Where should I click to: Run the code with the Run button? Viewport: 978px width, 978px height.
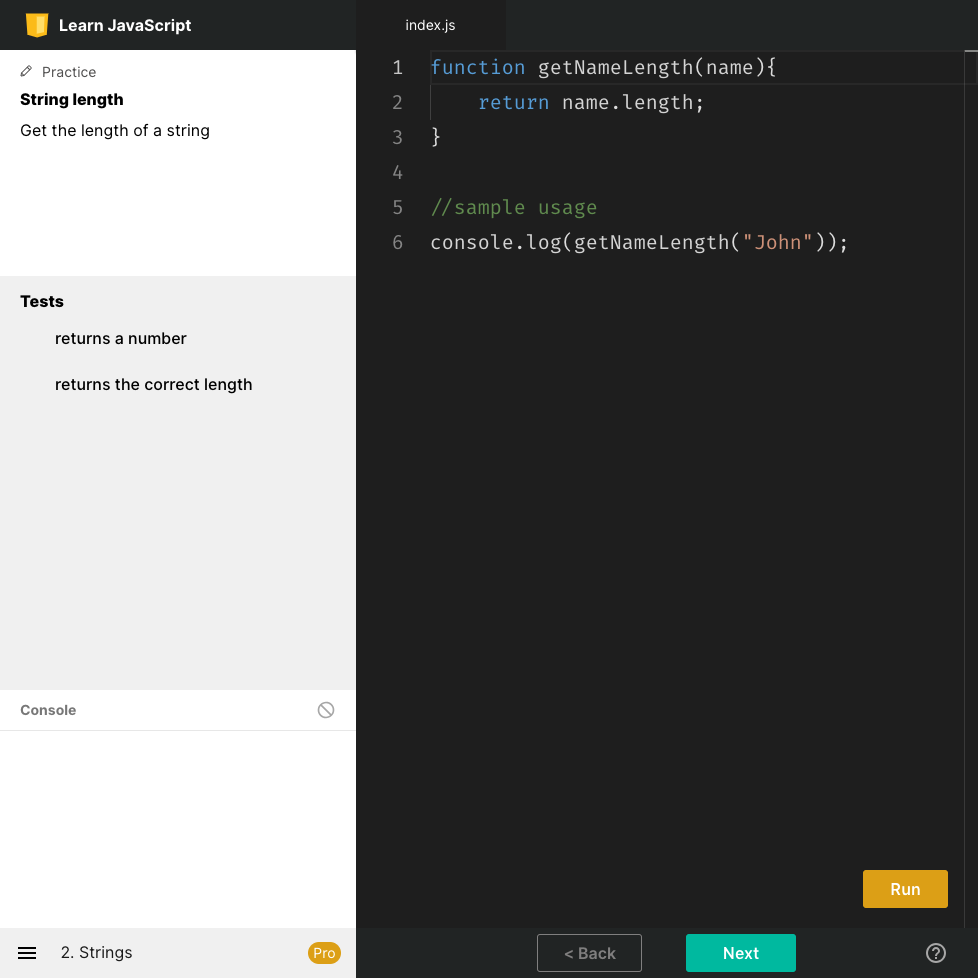point(904,889)
